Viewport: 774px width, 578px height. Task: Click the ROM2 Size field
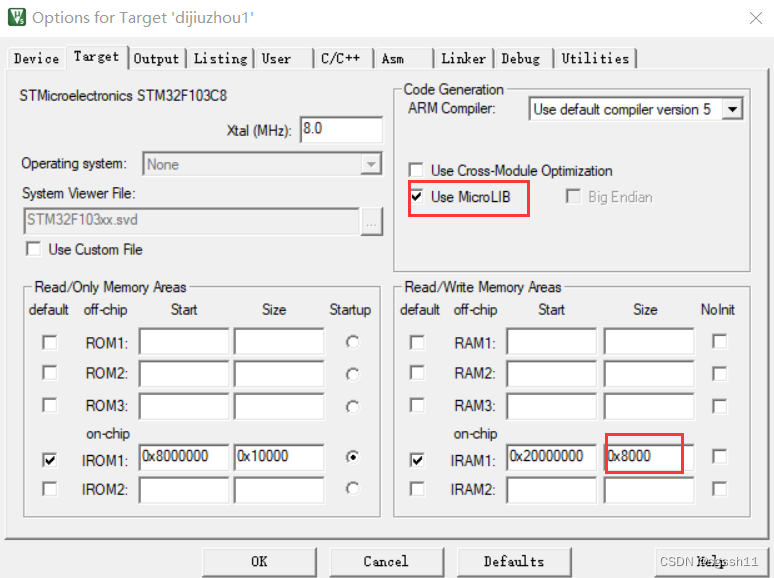279,374
